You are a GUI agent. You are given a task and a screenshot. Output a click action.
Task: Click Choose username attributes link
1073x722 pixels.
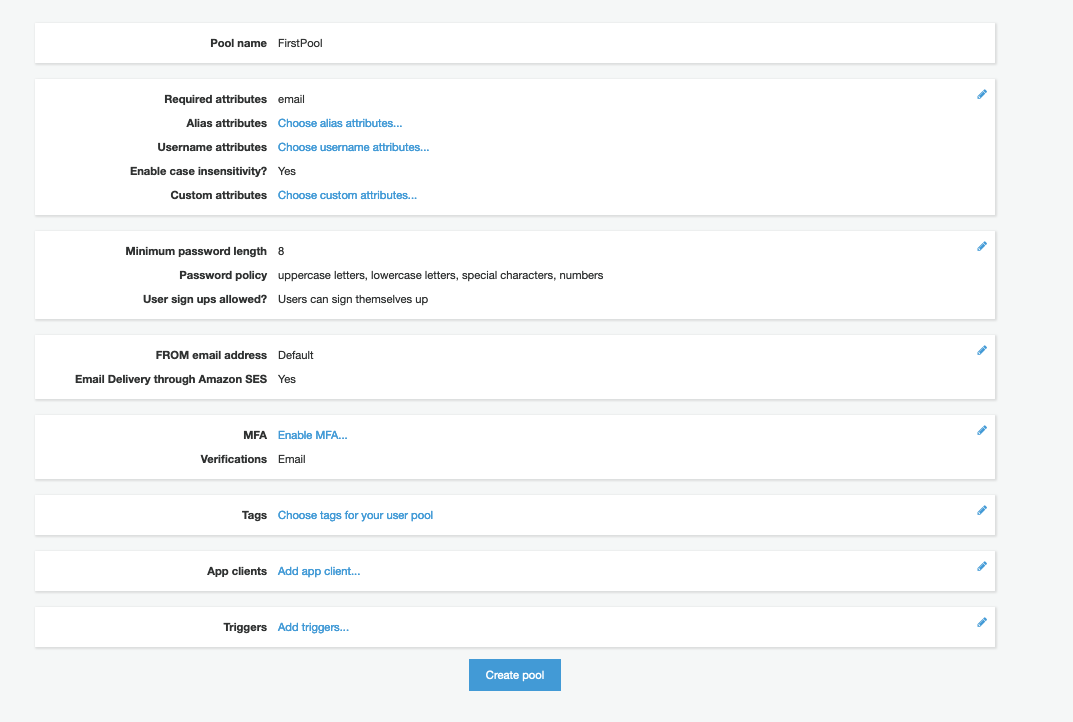coord(353,147)
